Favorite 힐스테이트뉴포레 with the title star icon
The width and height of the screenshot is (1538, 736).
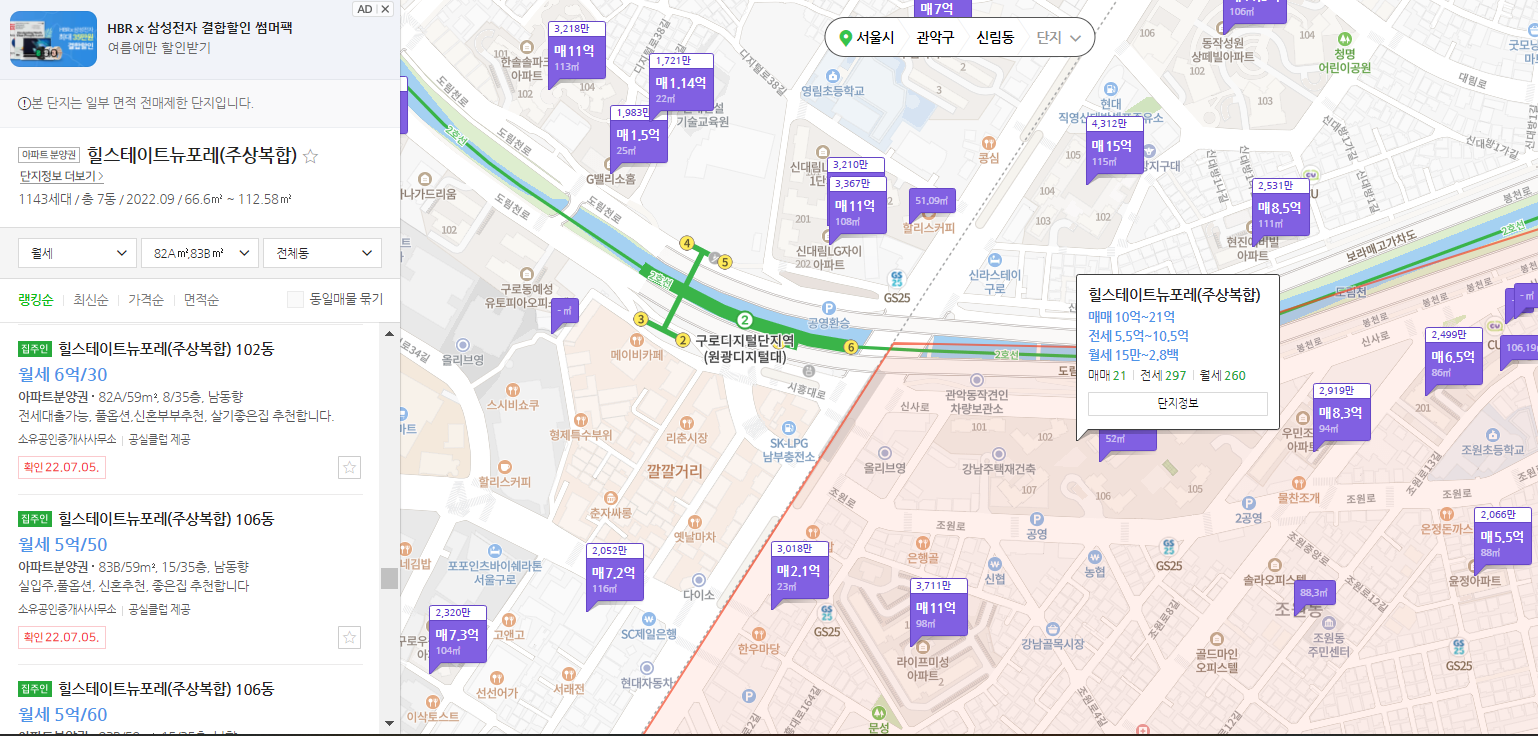point(311,156)
